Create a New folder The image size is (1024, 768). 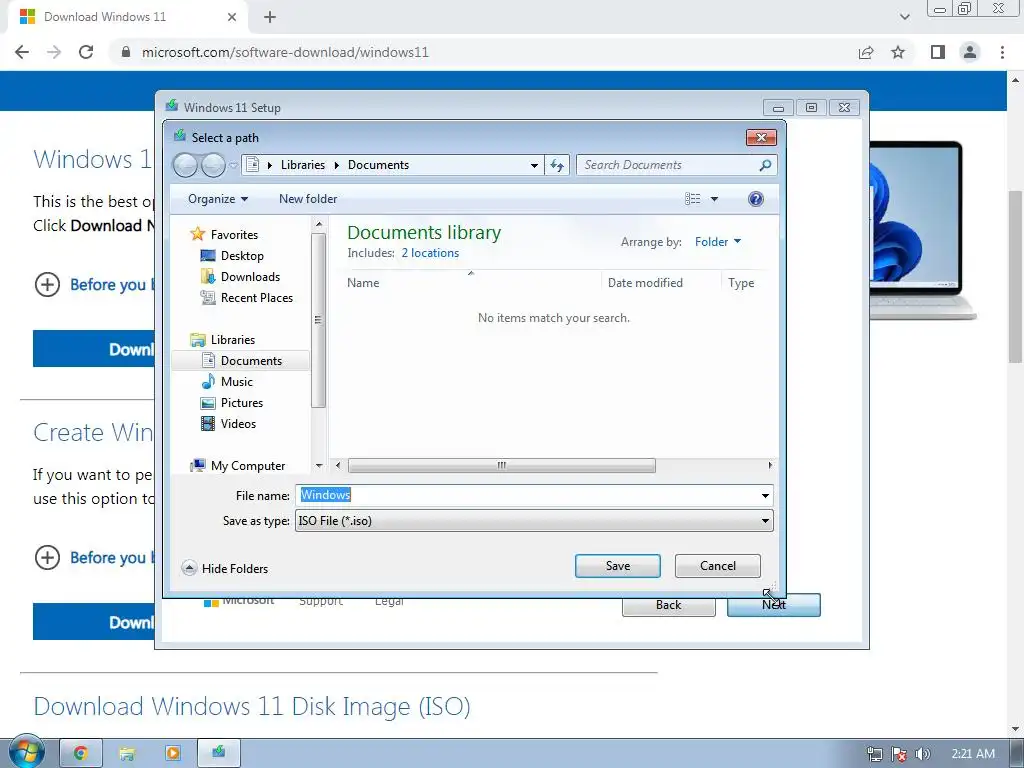[308, 199]
